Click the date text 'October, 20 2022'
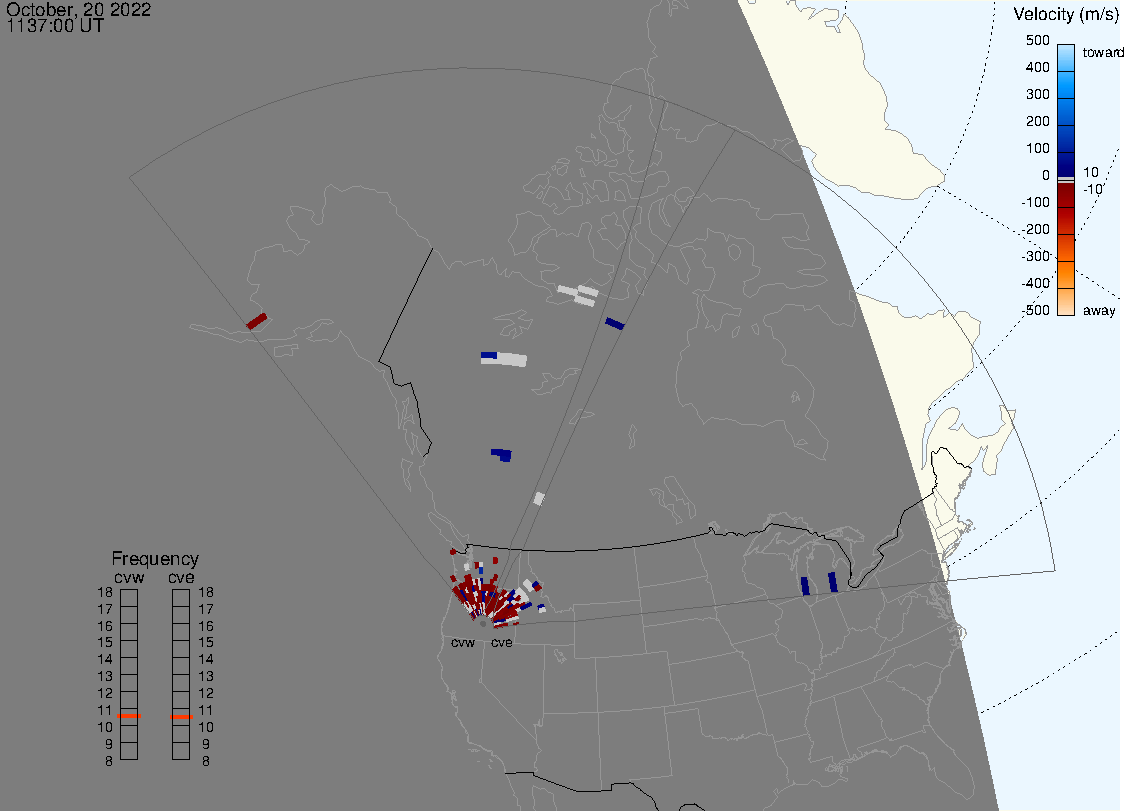Screen dimensions: 1124x811 click(78, 9)
